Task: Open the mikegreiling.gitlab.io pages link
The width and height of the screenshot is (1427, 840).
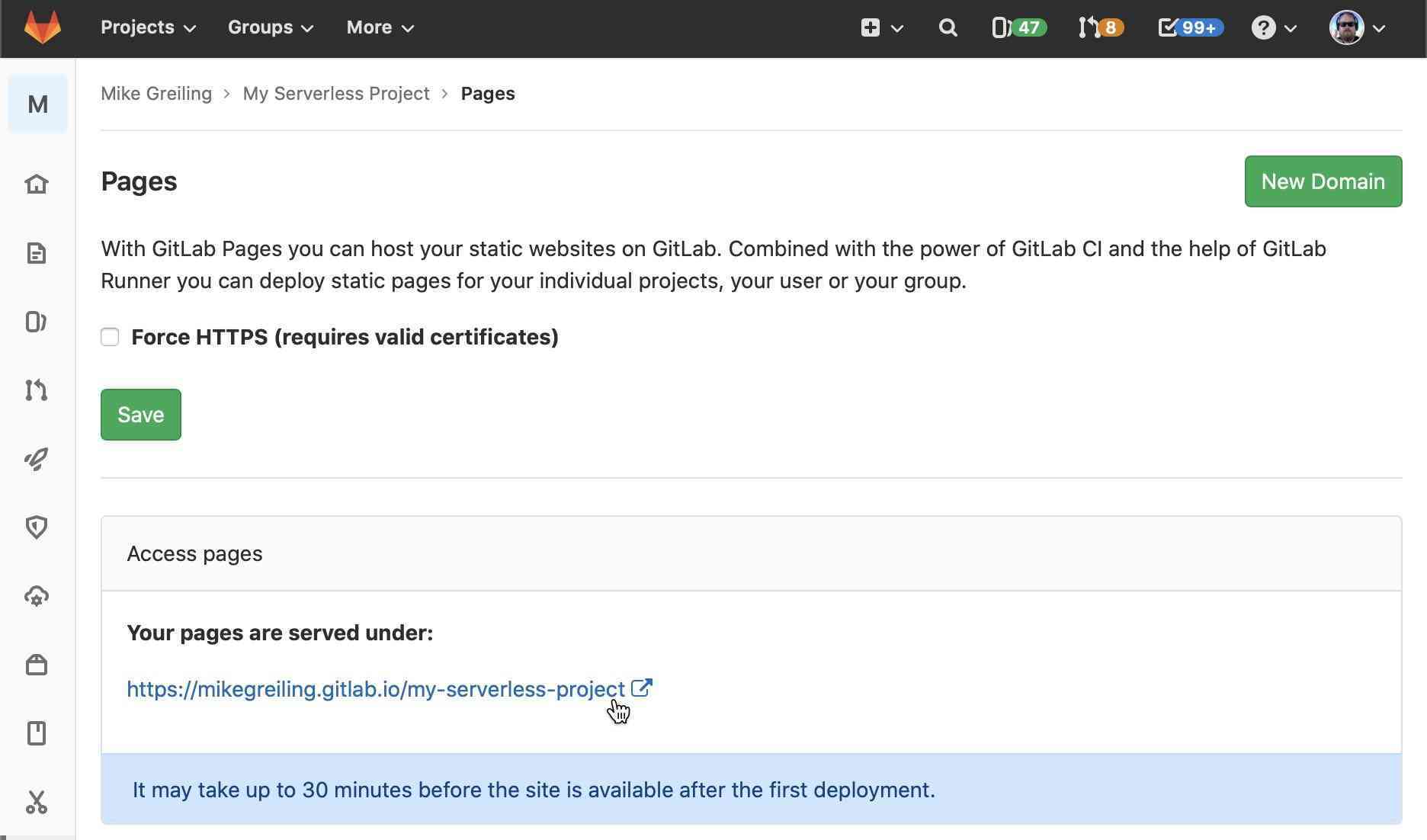Action: click(375, 689)
